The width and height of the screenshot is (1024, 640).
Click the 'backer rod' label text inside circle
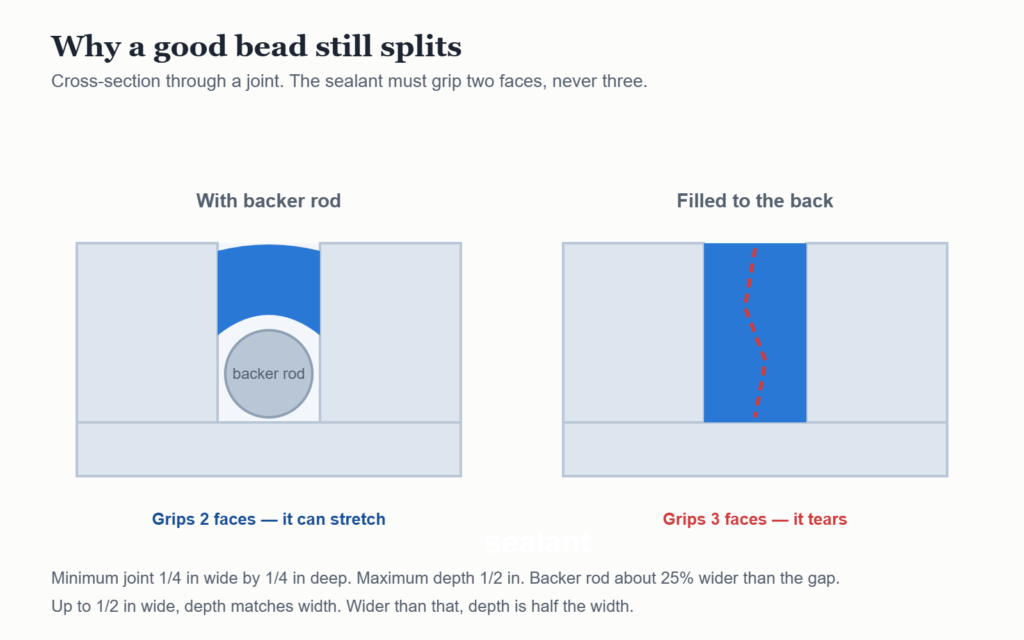pos(268,374)
